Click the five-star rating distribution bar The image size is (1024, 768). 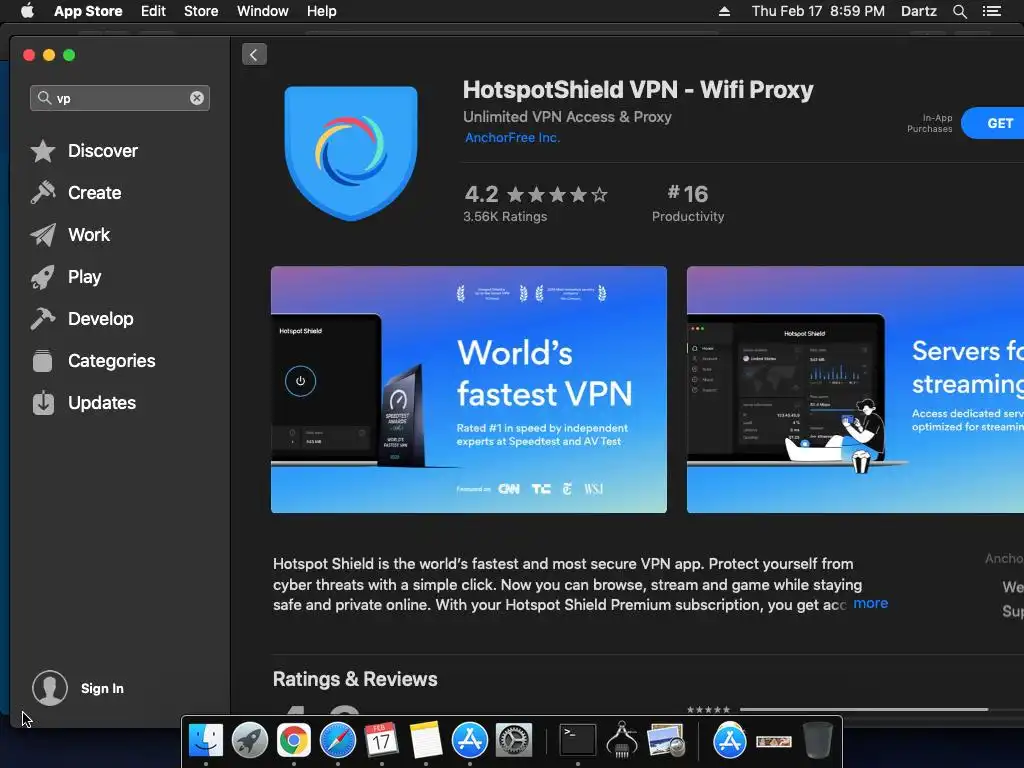(864, 709)
